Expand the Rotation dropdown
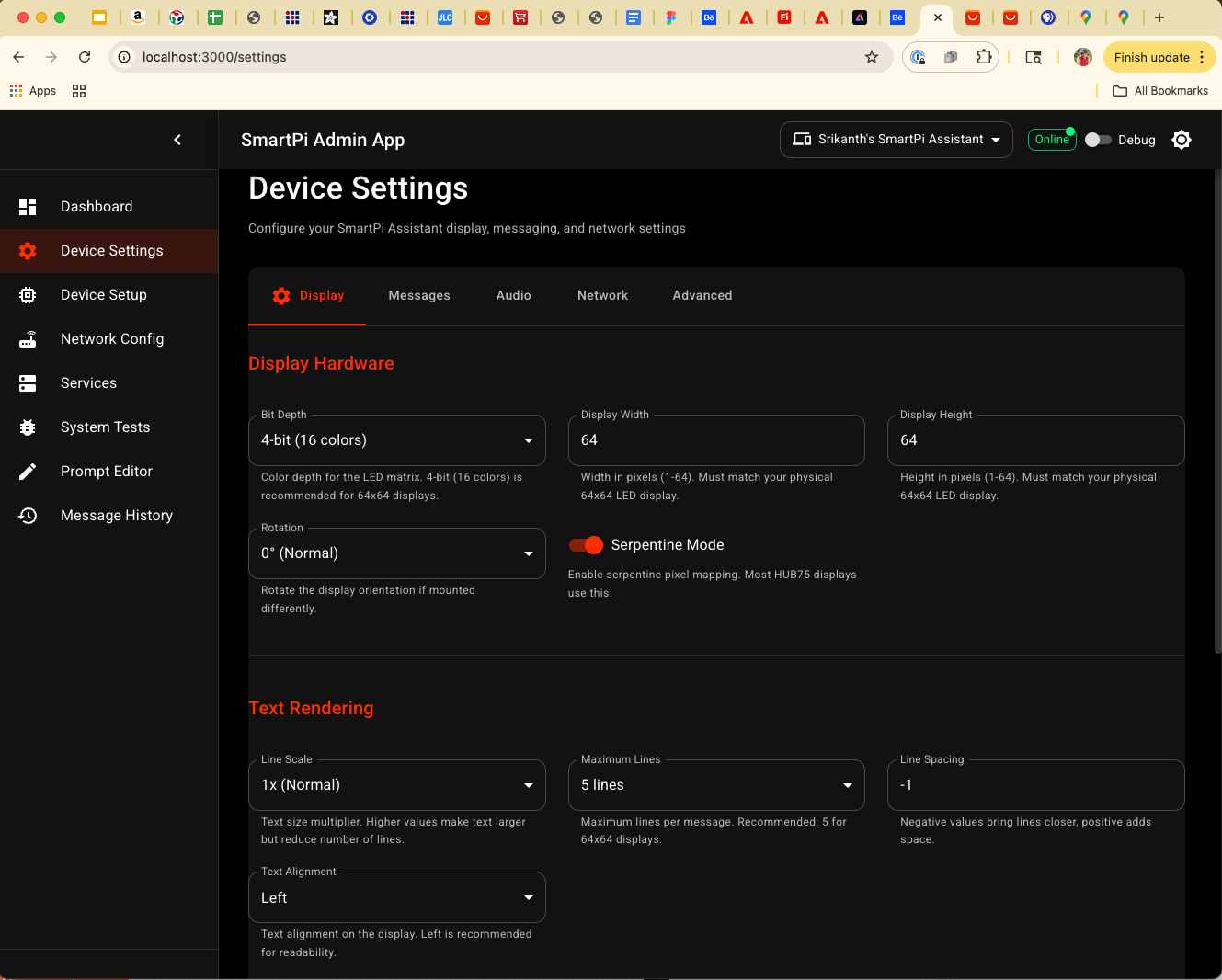 tap(396, 553)
